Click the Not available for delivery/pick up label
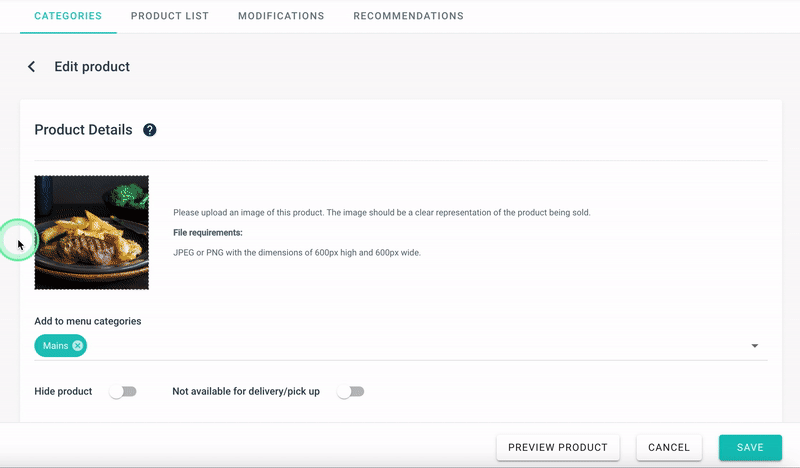800x468 pixels. click(x=246, y=392)
